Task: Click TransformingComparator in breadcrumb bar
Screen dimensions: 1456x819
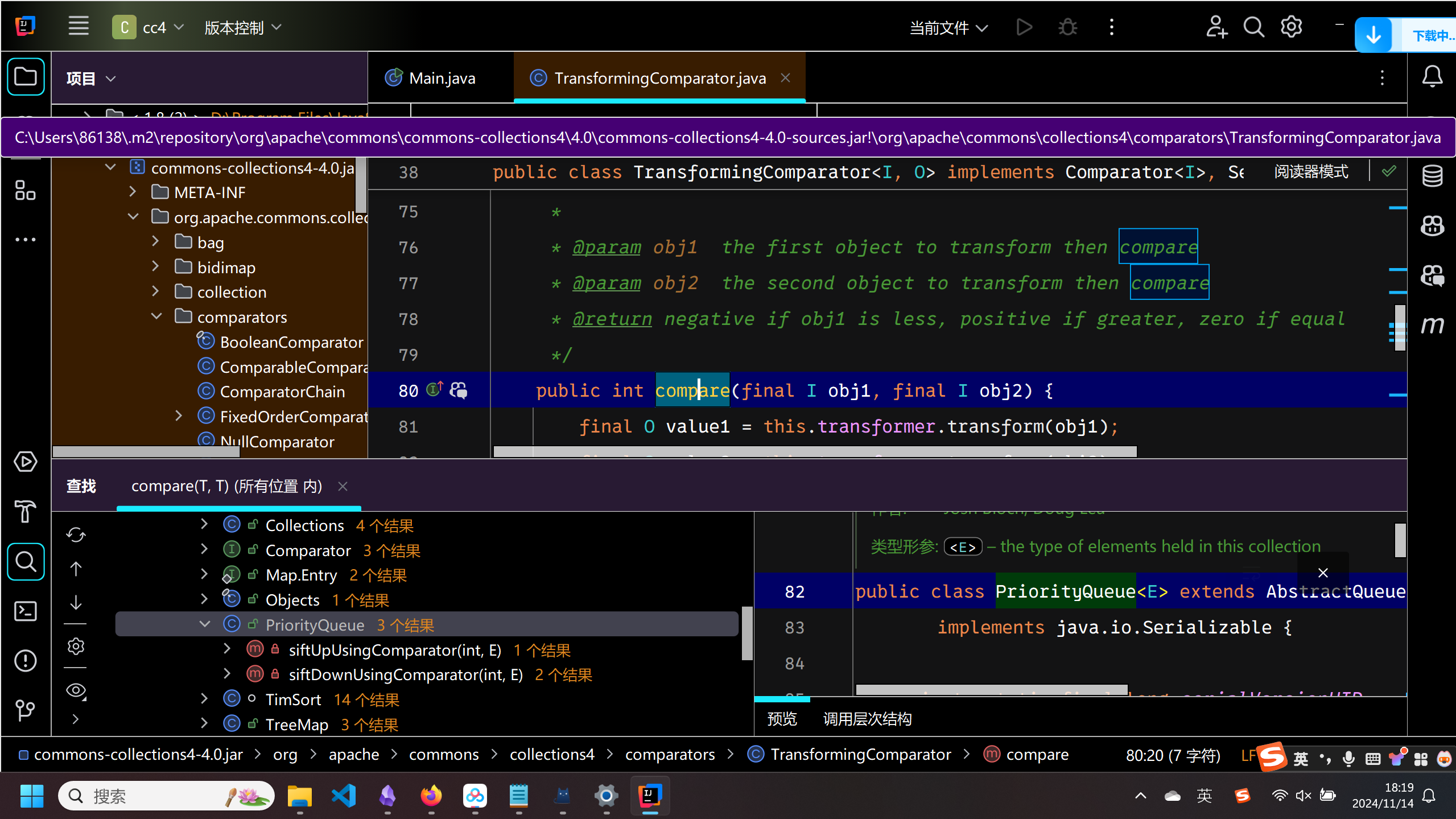Action: pyautogui.click(x=860, y=754)
